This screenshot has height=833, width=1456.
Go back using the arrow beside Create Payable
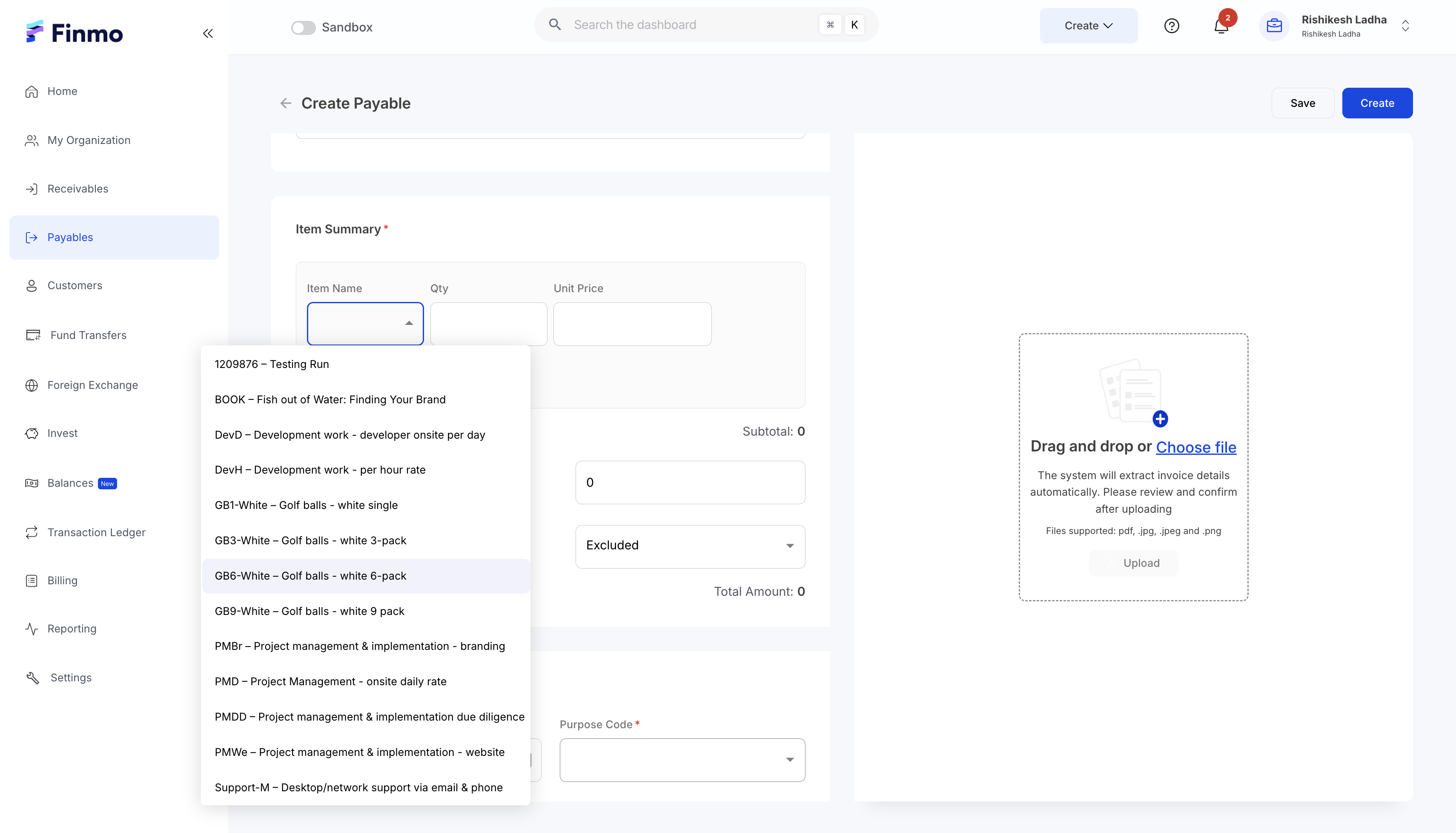pos(285,103)
